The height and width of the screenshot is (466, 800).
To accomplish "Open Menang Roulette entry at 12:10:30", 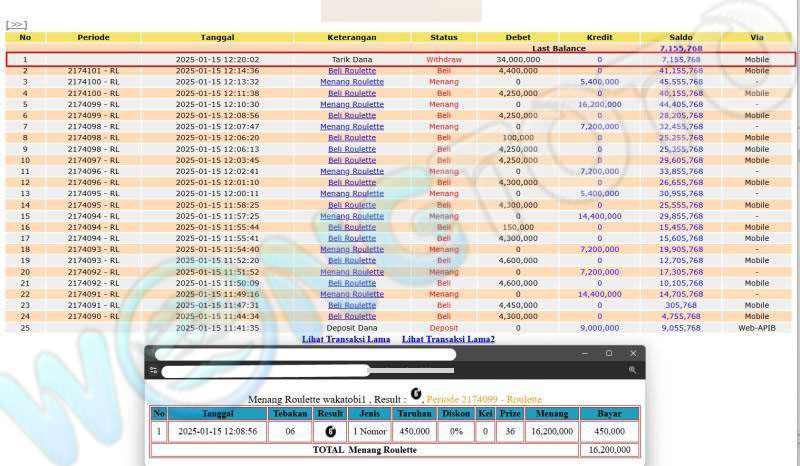I will coord(352,104).
